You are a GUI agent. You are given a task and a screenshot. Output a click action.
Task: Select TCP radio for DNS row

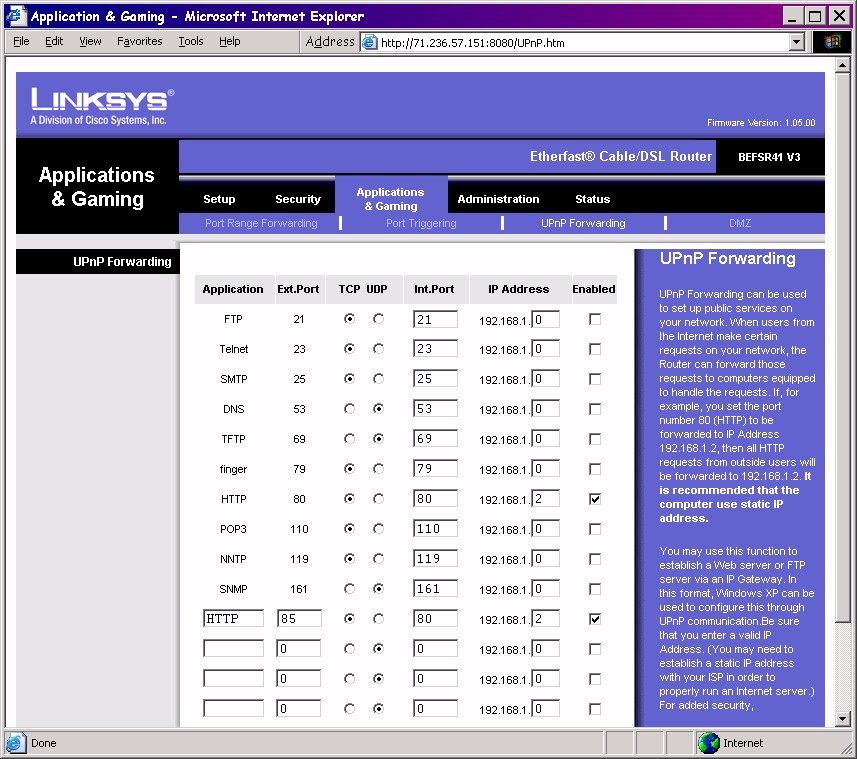pyautogui.click(x=349, y=409)
